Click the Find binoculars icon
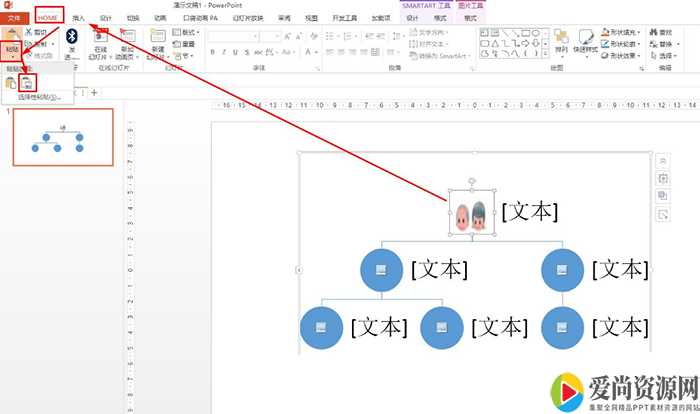The width and height of the screenshot is (700, 414). pyautogui.click(x=652, y=32)
